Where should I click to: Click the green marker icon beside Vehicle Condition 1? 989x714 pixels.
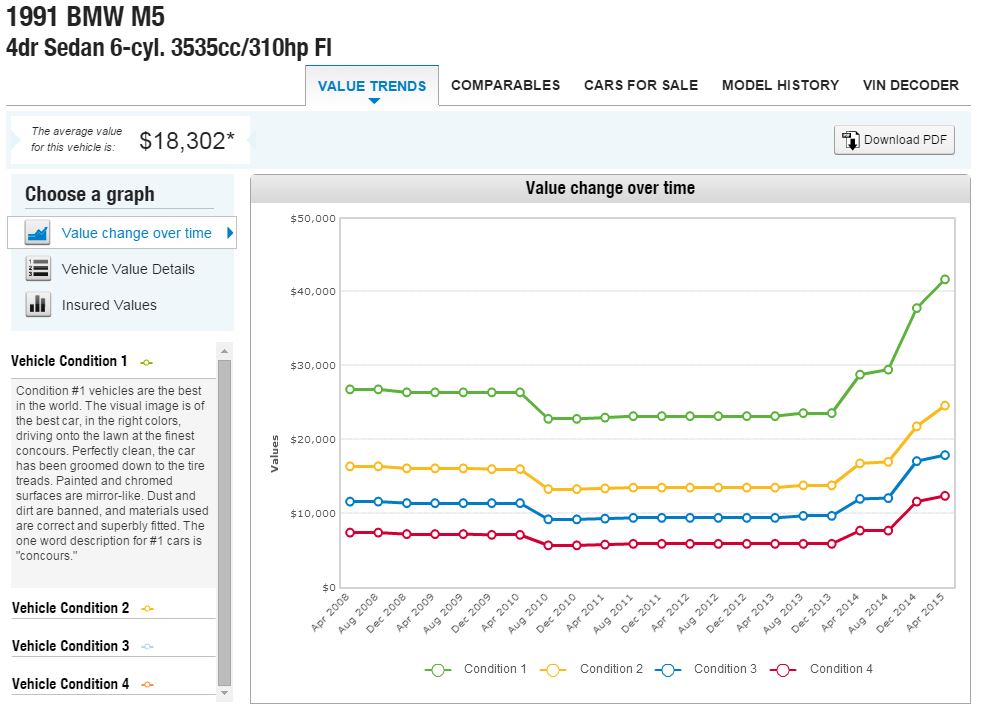click(147, 362)
